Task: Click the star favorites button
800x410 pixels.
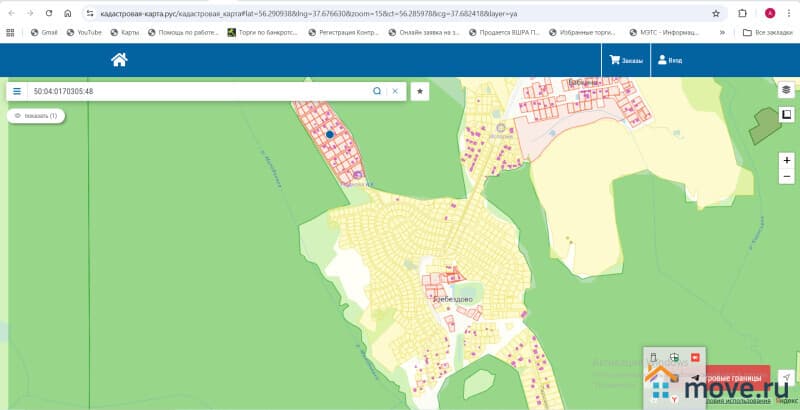Action: click(x=420, y=91)
